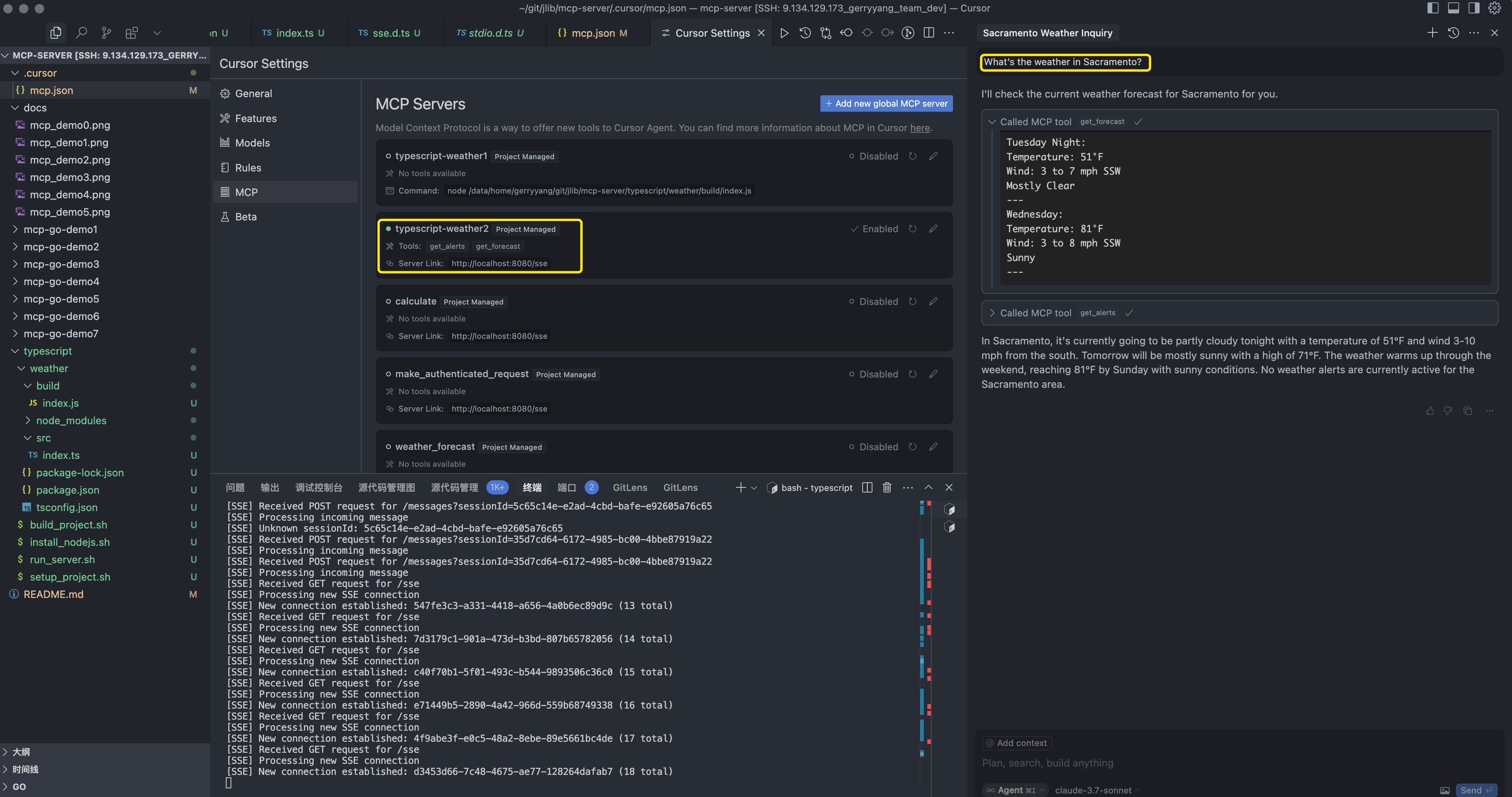
Task: Show chat history in Sacramento chat panel
Action: click(1453, 33)
